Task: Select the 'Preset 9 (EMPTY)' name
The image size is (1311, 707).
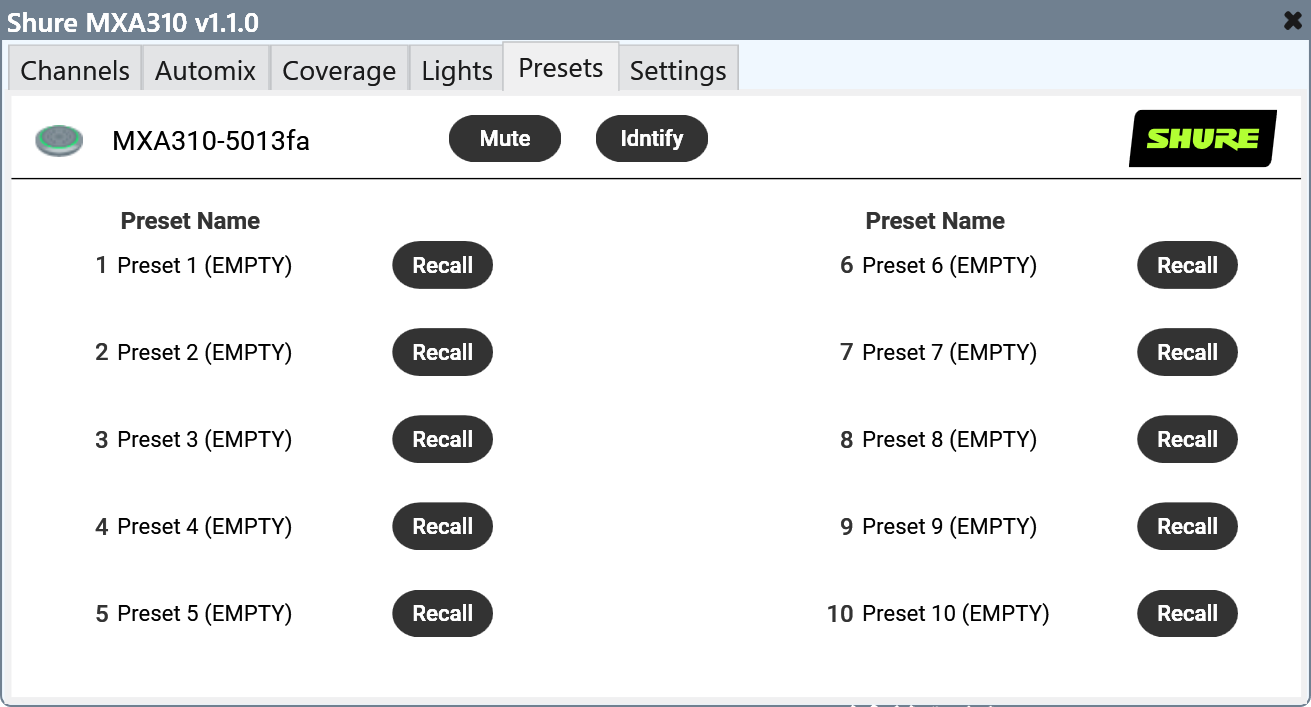Action: (950, 526)
